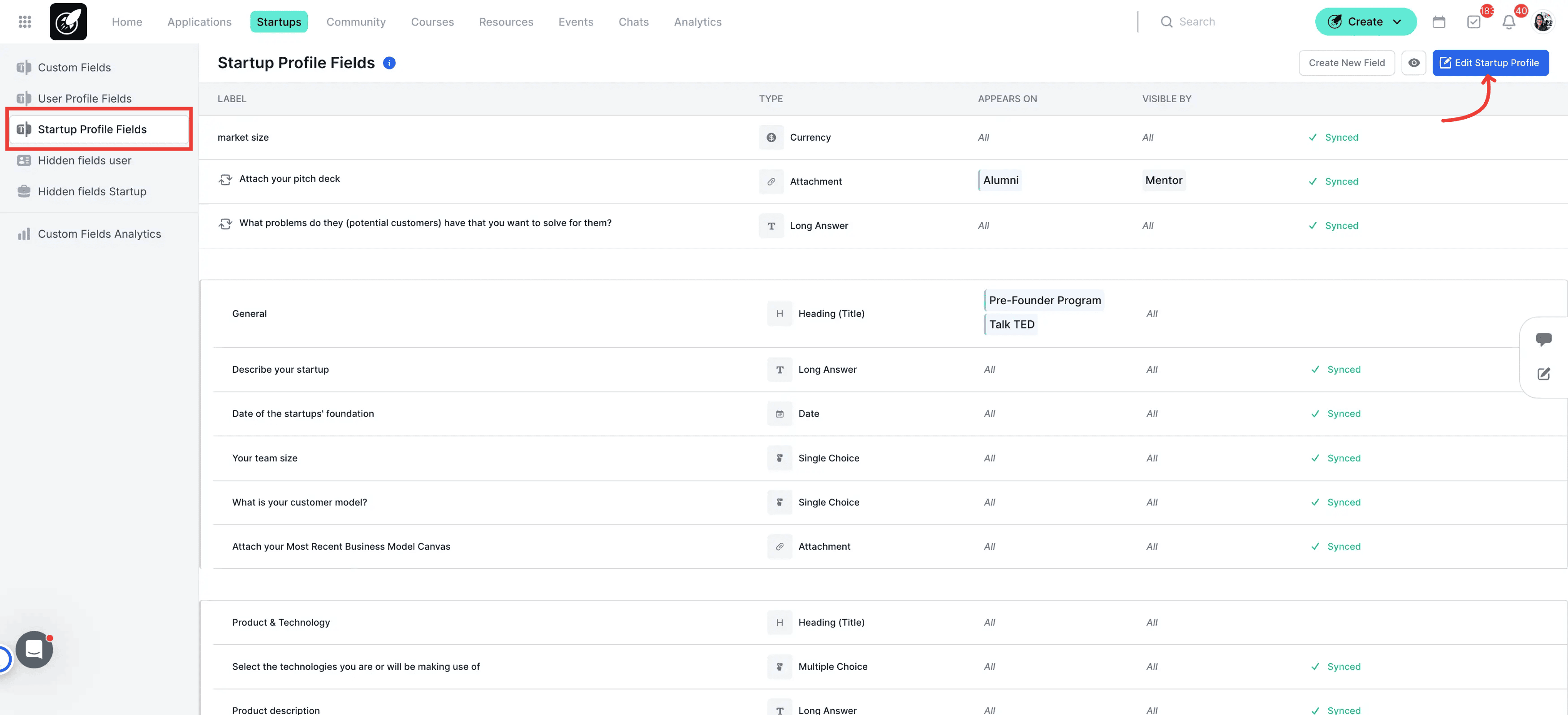Open the calendar icon in the header
The width and height of the screenshot is (1568, 715).
[1439, 22]
